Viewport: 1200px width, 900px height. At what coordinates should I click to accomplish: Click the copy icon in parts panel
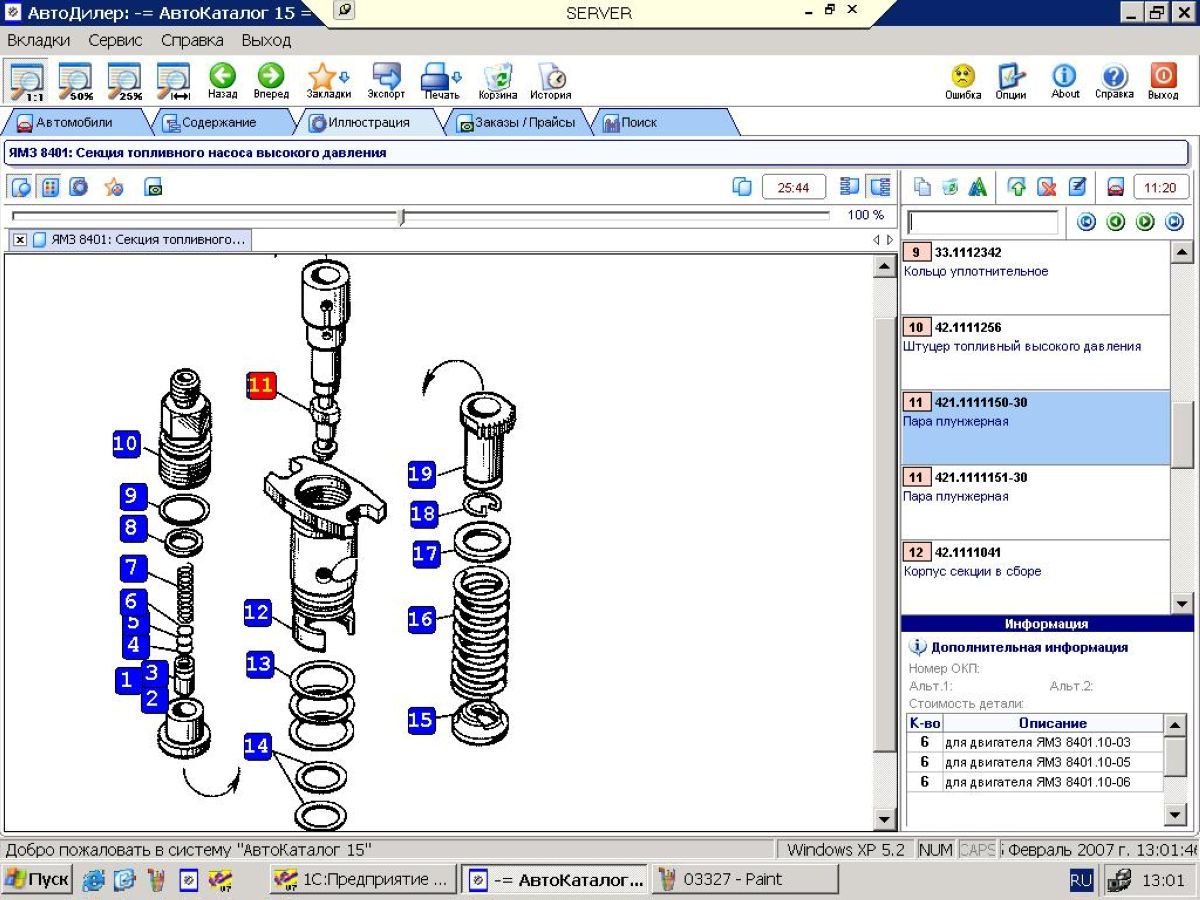pyautogui.click(x=922, y=187)
